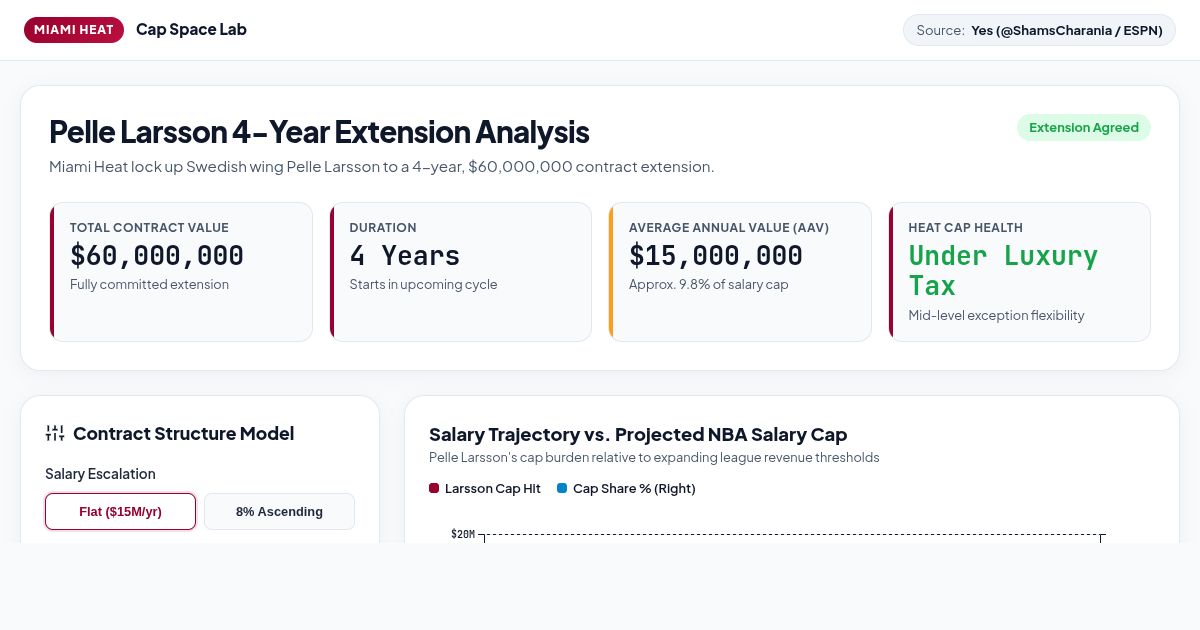This screenshot has height=630, width=1200.
Task: Click Starts in upcoming cycle text
Action: pos(423,284)
